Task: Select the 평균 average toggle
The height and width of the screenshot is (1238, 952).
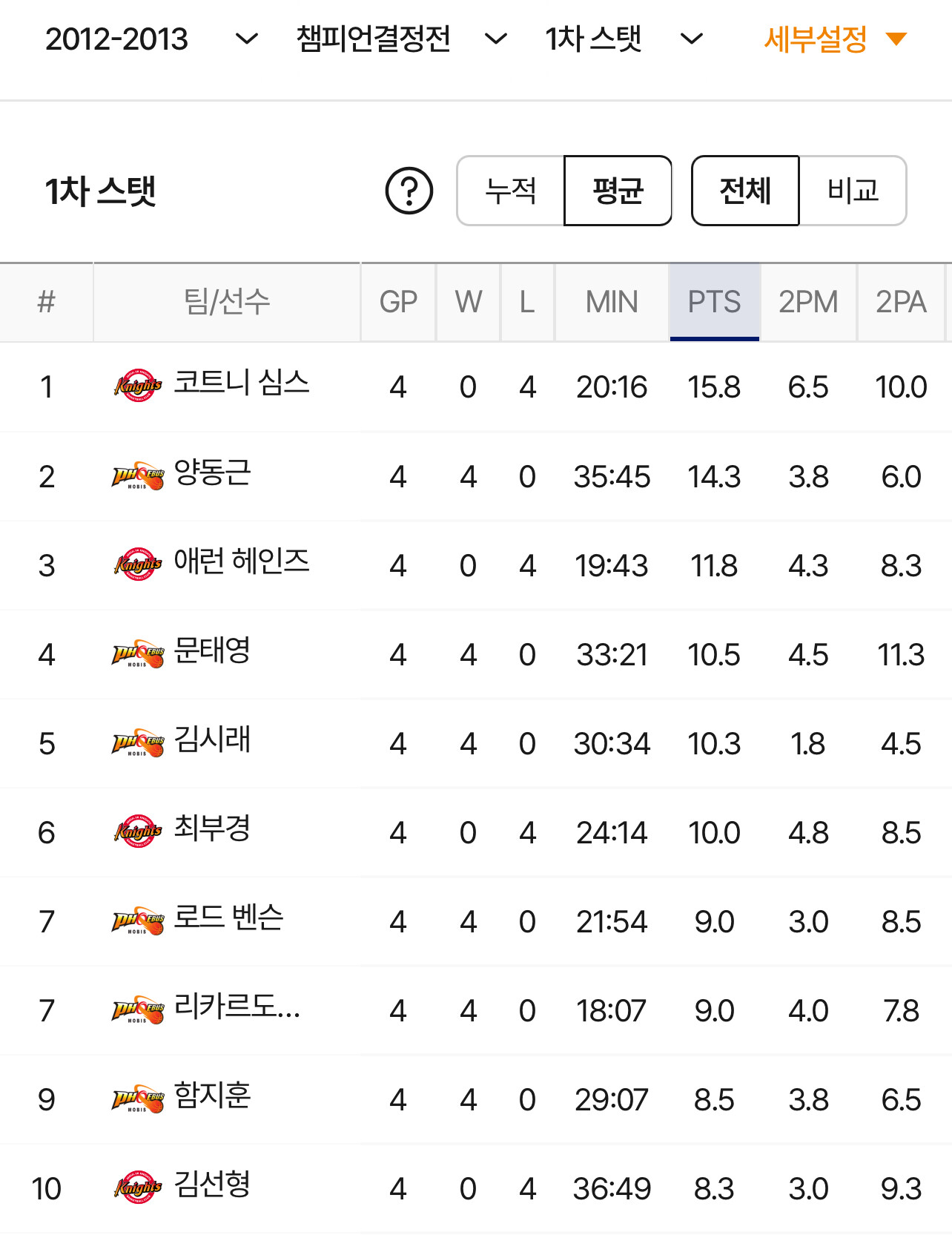Action: [618, 191]
